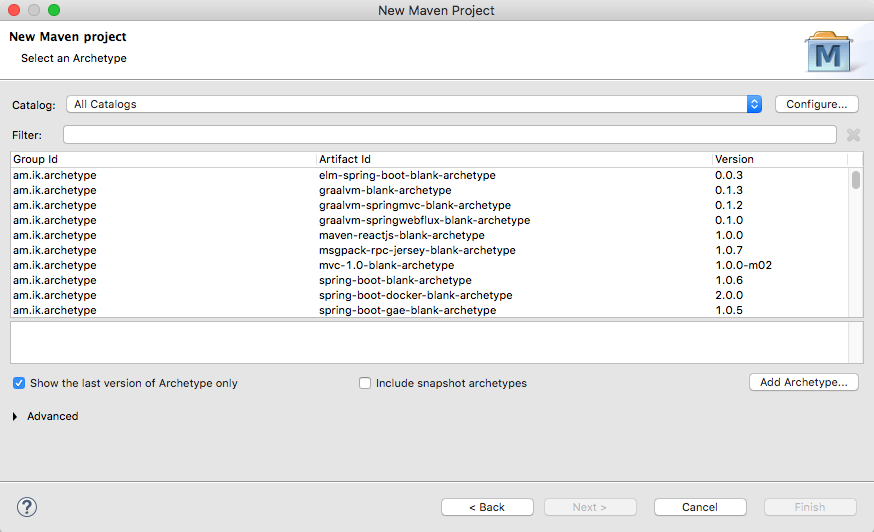
Task: Enable Include snapshot archetypes checkbox
Action: (x=365, y=383)
